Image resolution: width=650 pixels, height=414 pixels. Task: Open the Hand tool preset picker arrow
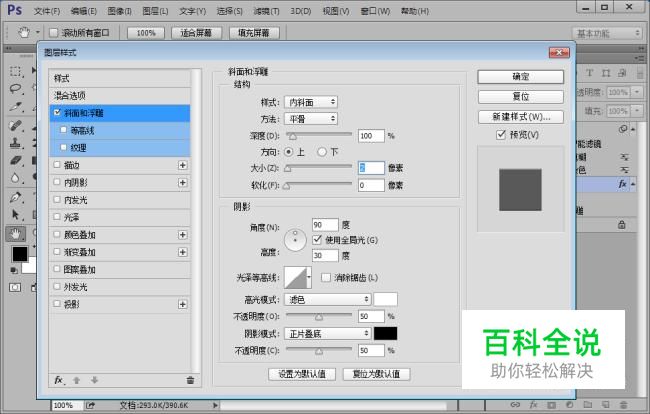[x=38, y=32]
